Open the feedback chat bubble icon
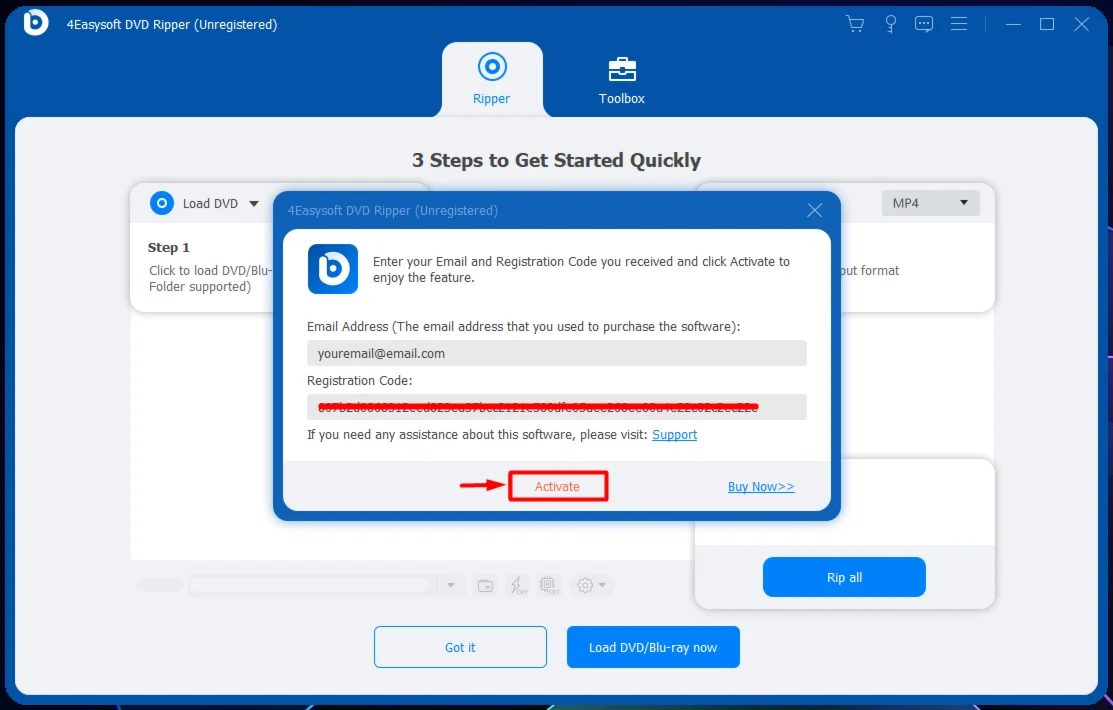Image resolution: width=1113 pixels, height=710 pixels. pyautogui.click(x=923, y=24)
